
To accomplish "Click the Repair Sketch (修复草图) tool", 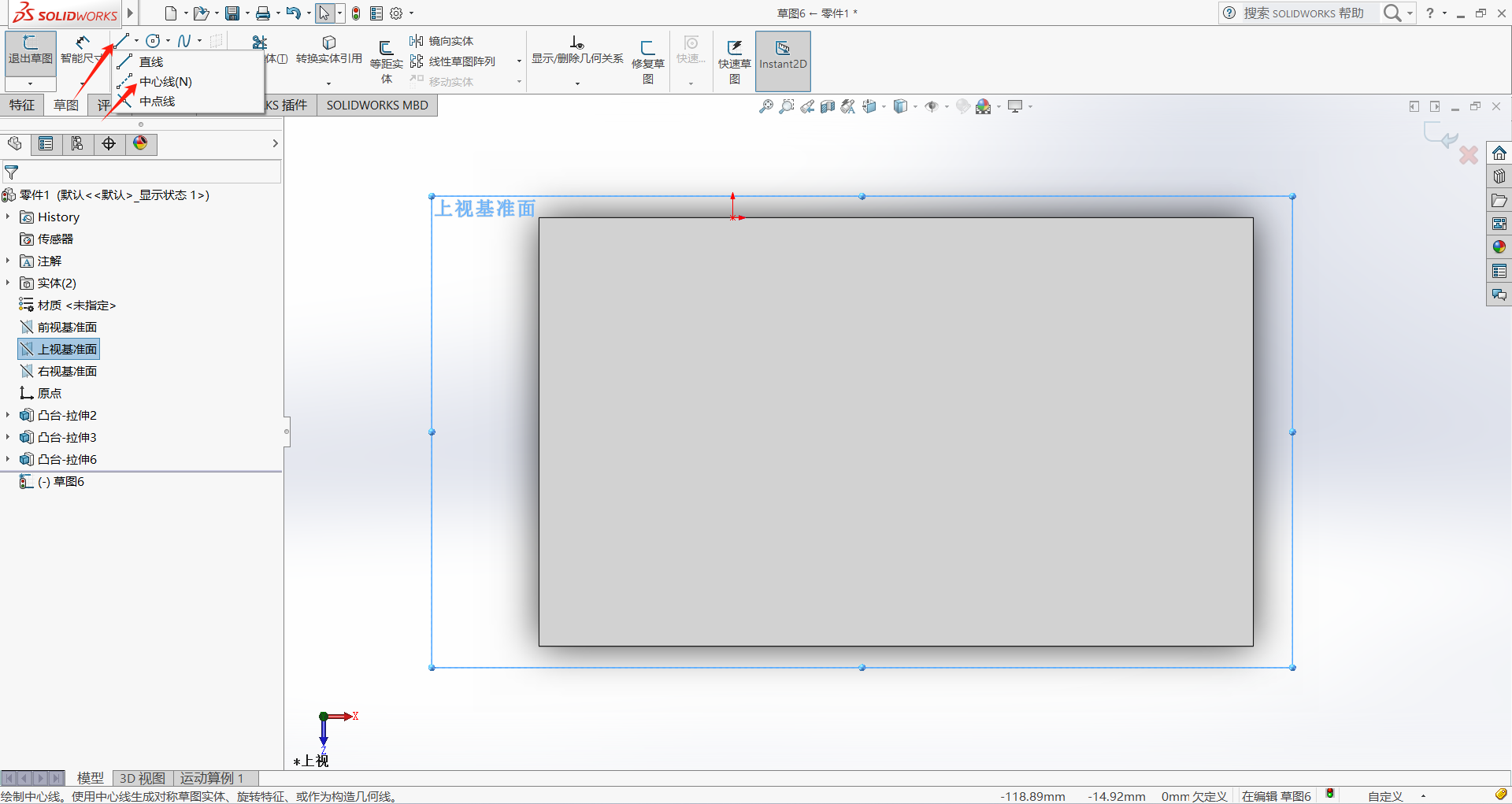I will 648,61.
